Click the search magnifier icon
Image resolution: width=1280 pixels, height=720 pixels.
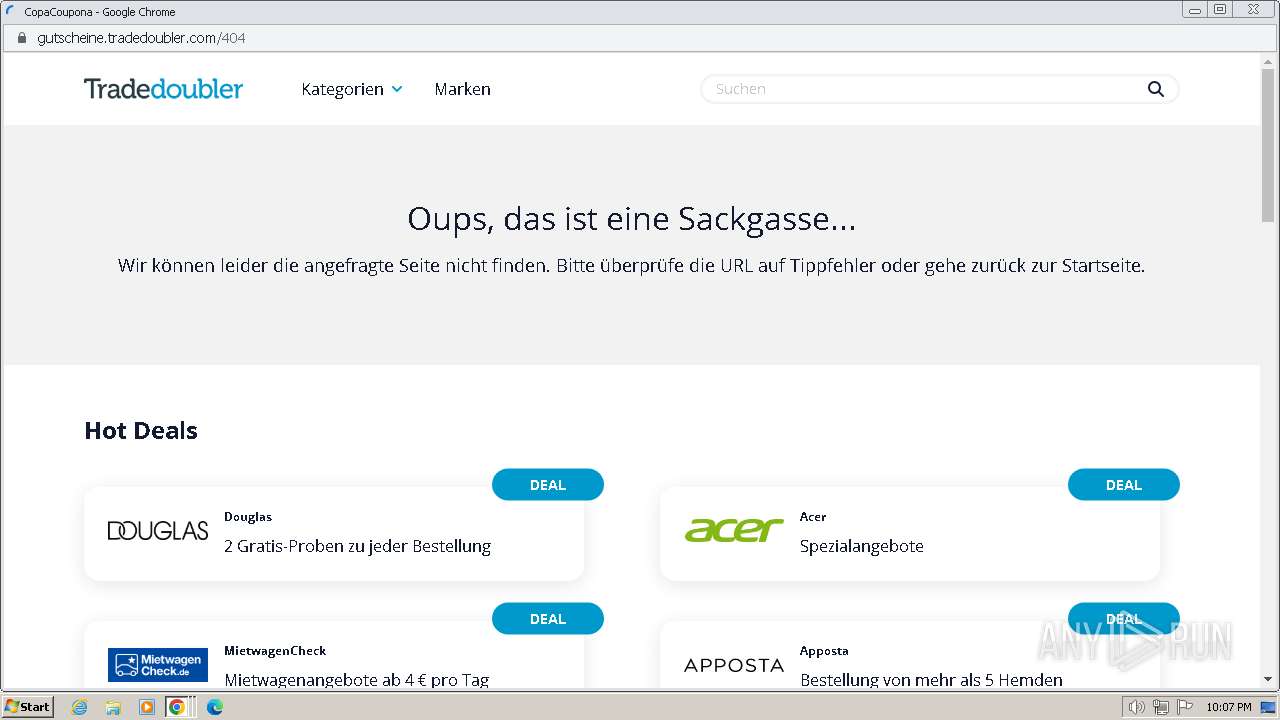pos(1156,89)
